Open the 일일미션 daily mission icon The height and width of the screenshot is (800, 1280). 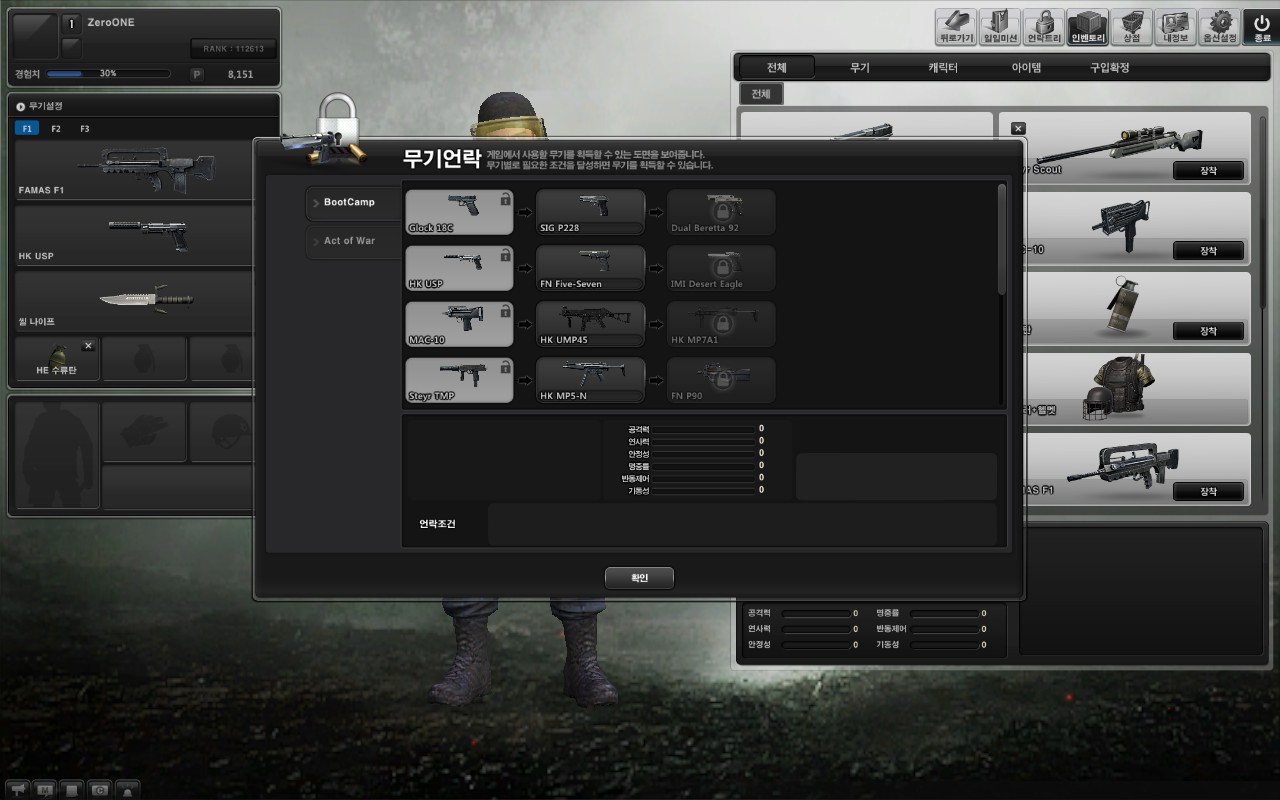coord(999,27)
